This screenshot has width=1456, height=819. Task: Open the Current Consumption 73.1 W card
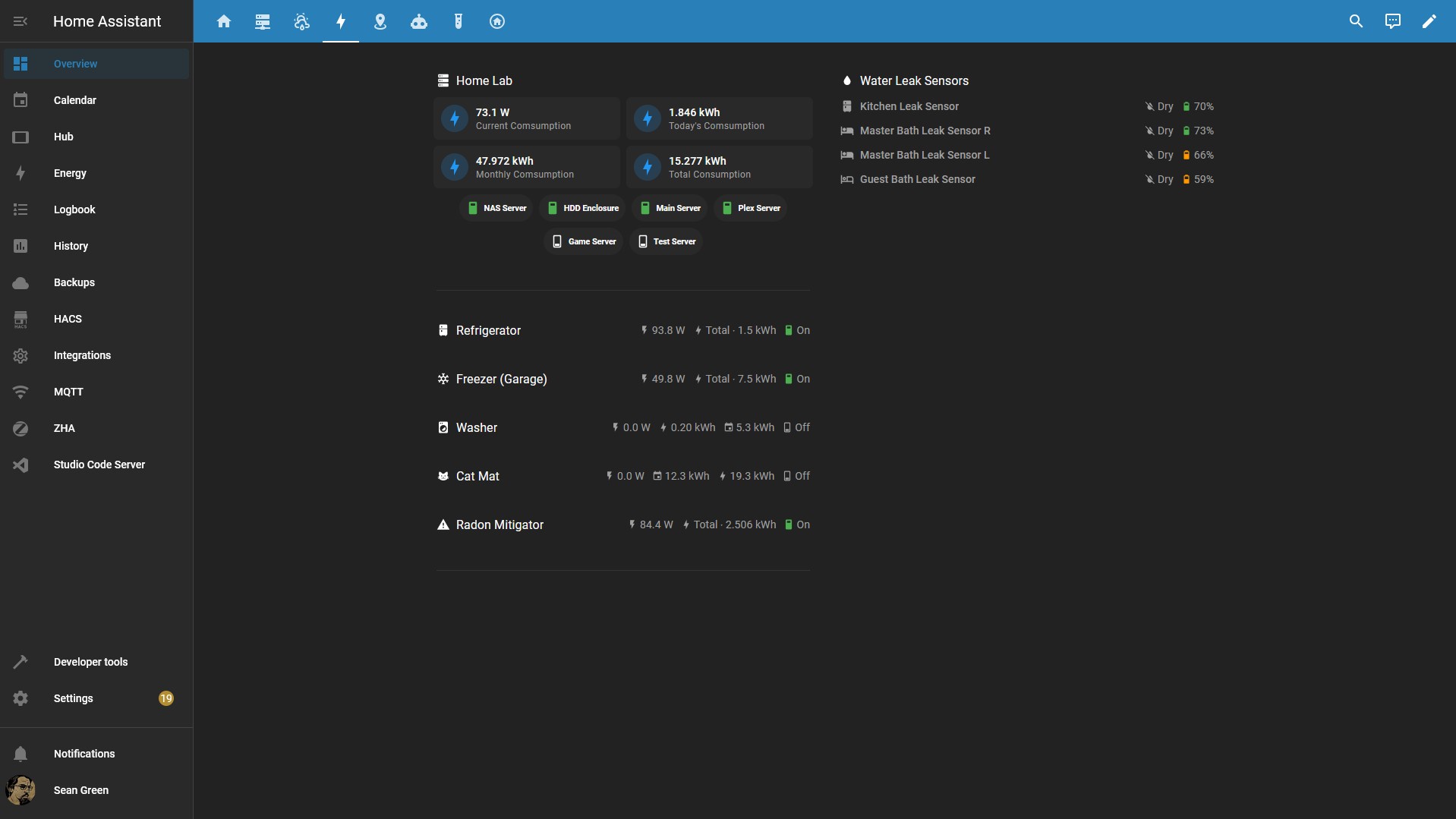pos(527,118)
